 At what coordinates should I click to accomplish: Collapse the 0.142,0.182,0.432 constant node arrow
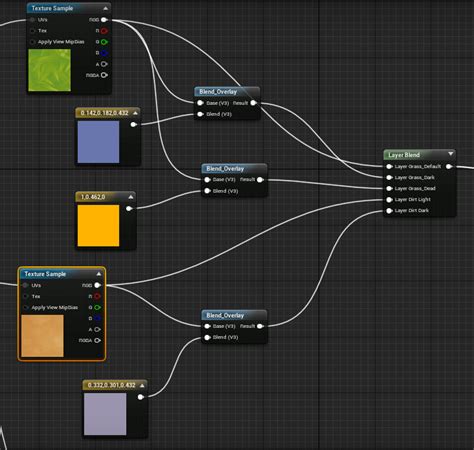(x=135, y=113)
